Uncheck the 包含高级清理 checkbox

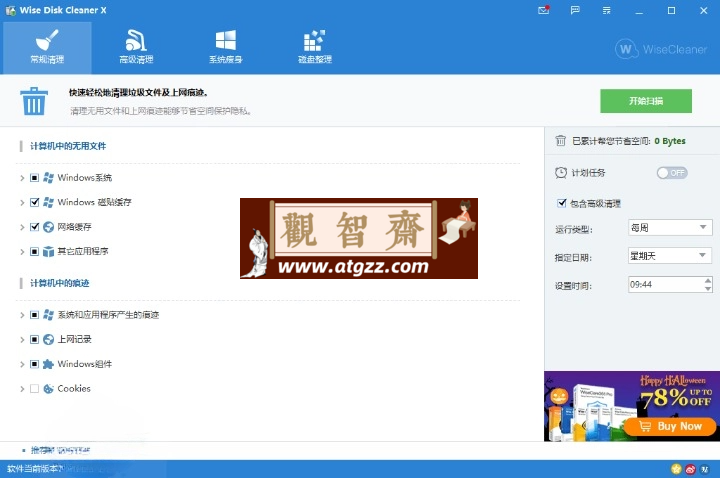pos(562,203)
